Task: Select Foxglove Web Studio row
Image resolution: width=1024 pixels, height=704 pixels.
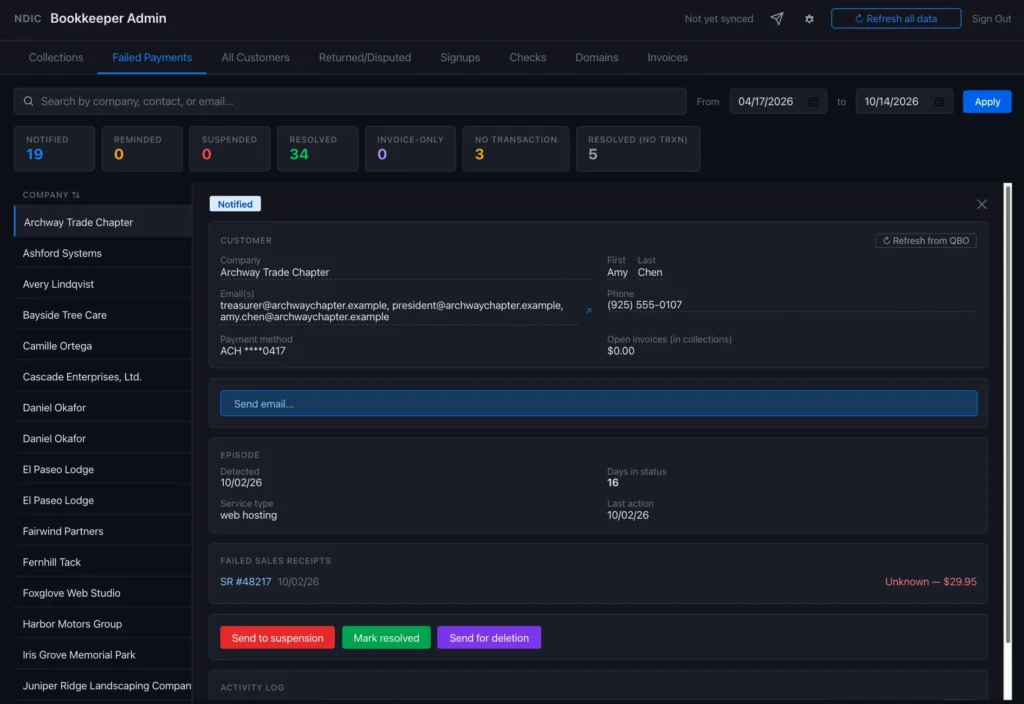Action: (103, 592)
